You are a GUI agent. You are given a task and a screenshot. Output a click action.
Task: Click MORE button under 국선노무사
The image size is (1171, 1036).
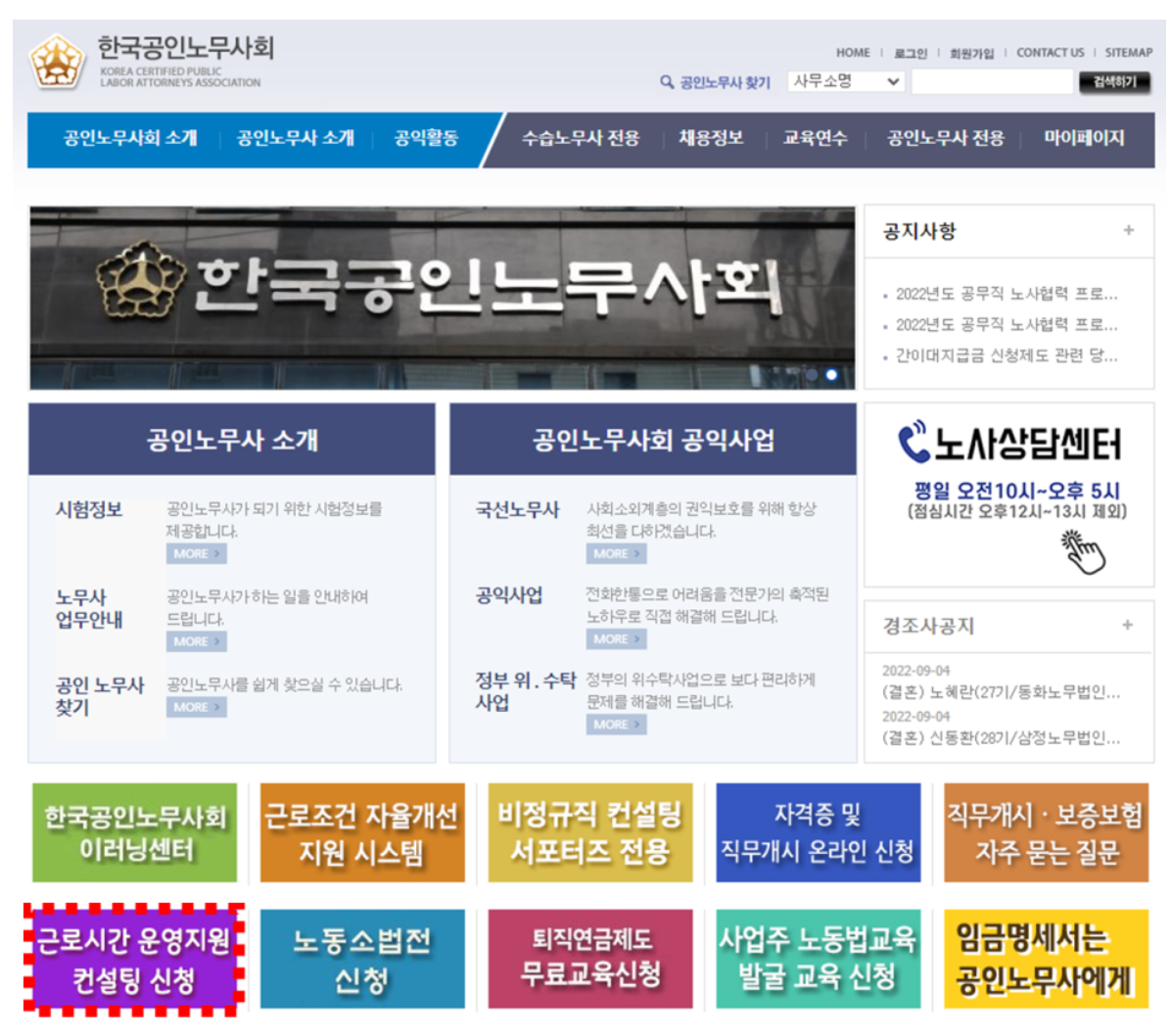tap(616, 553)
